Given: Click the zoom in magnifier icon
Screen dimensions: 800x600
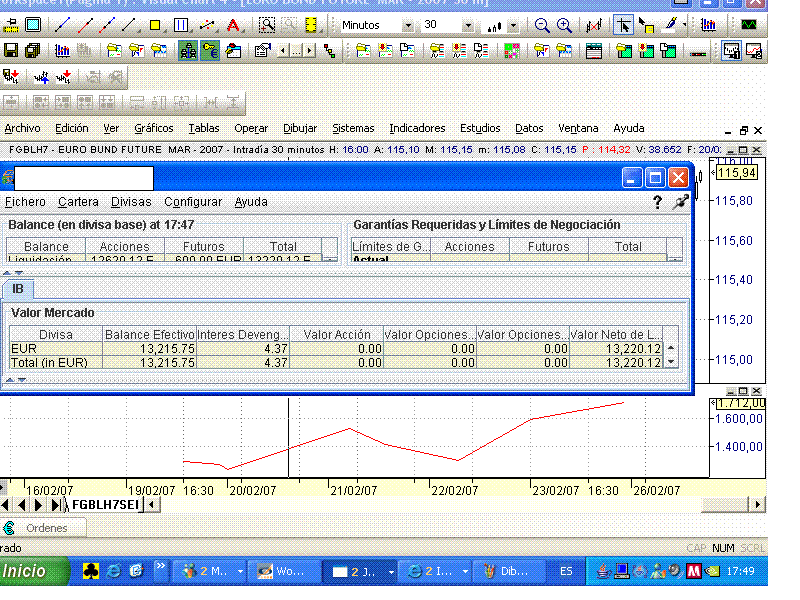Looking at the screenshot, I should [x=564, y=25].
